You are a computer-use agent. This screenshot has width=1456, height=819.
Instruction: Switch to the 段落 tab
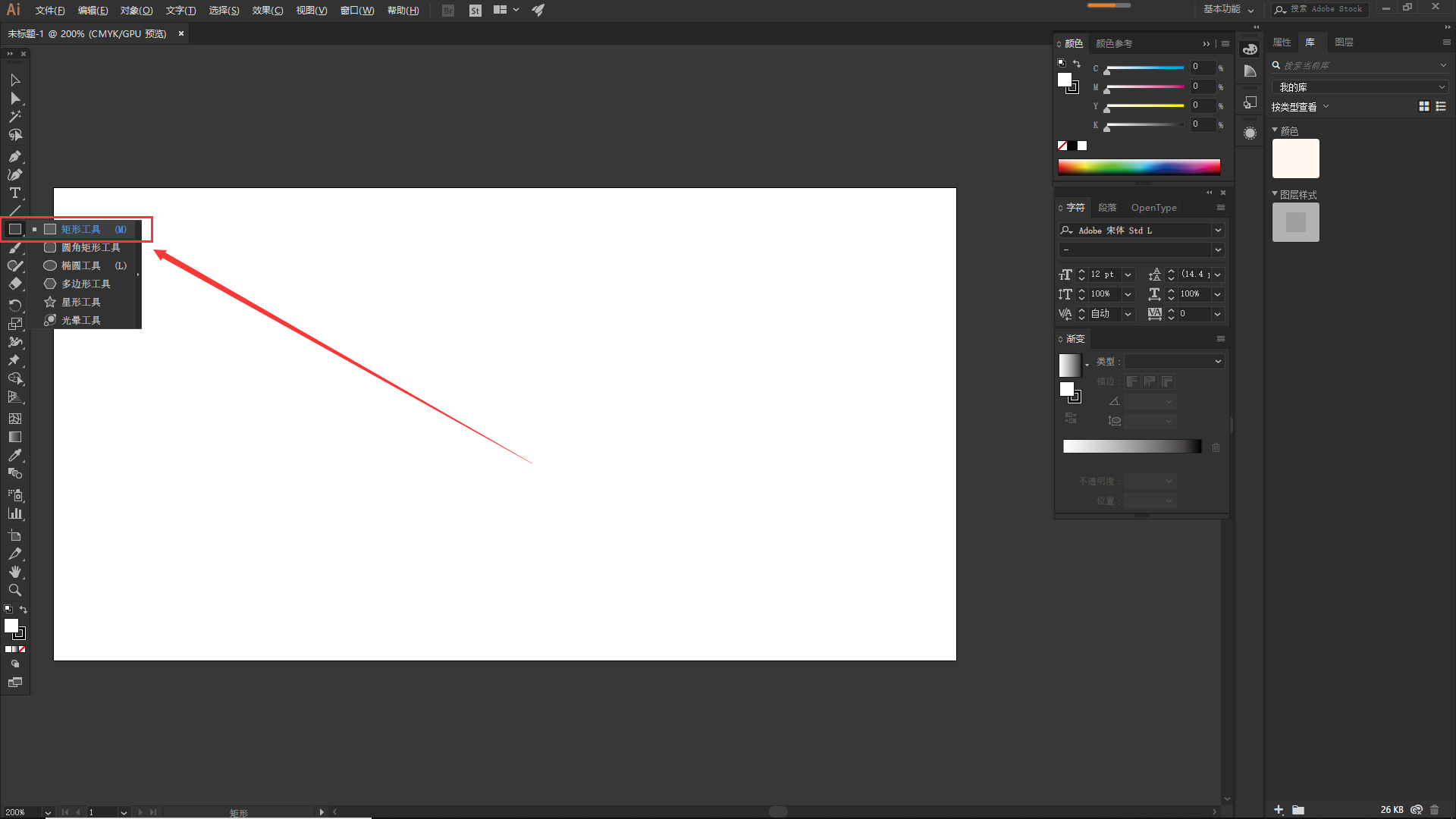[x=1107, y=208]
